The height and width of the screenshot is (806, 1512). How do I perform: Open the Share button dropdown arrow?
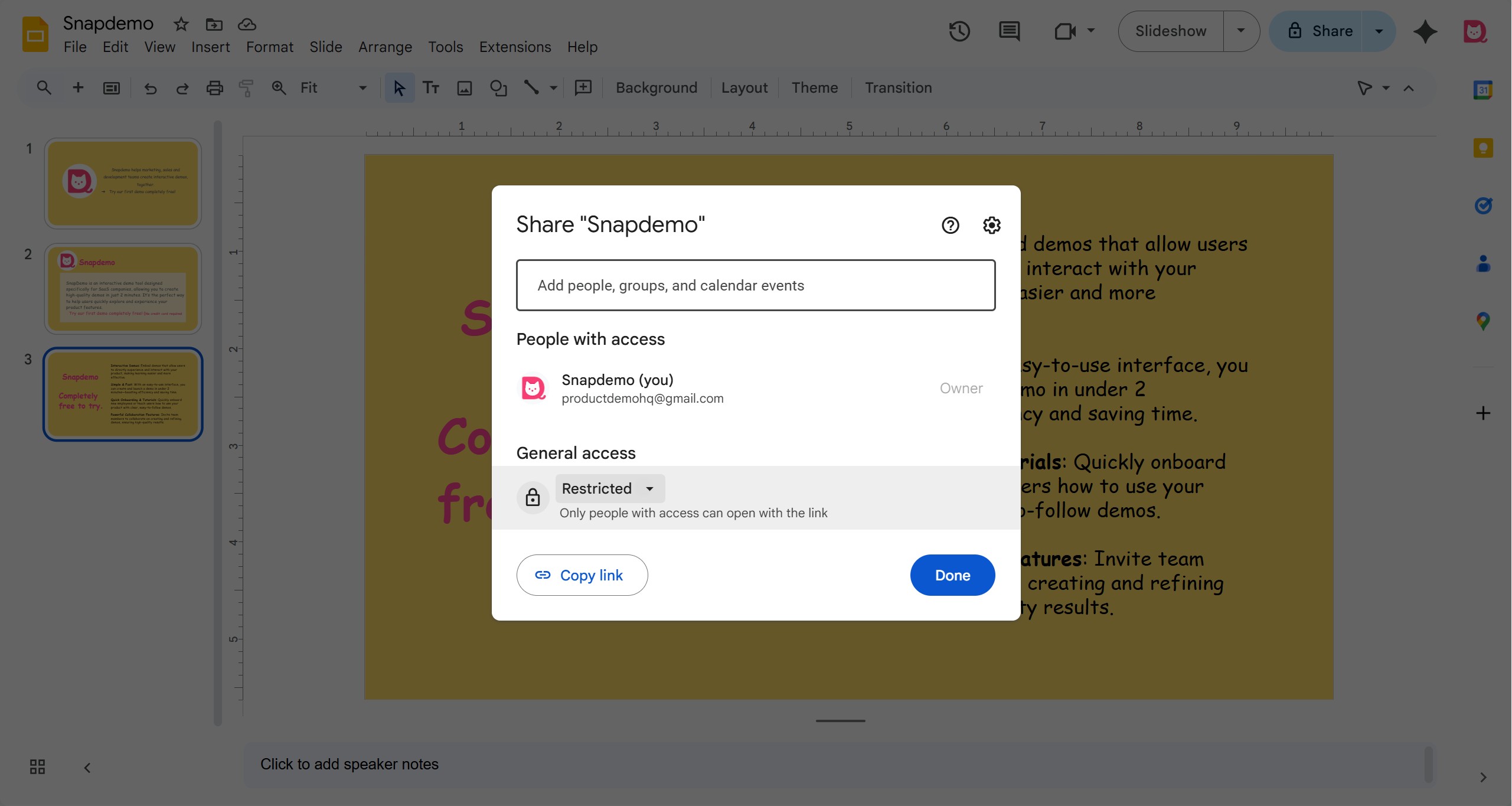1379,31
